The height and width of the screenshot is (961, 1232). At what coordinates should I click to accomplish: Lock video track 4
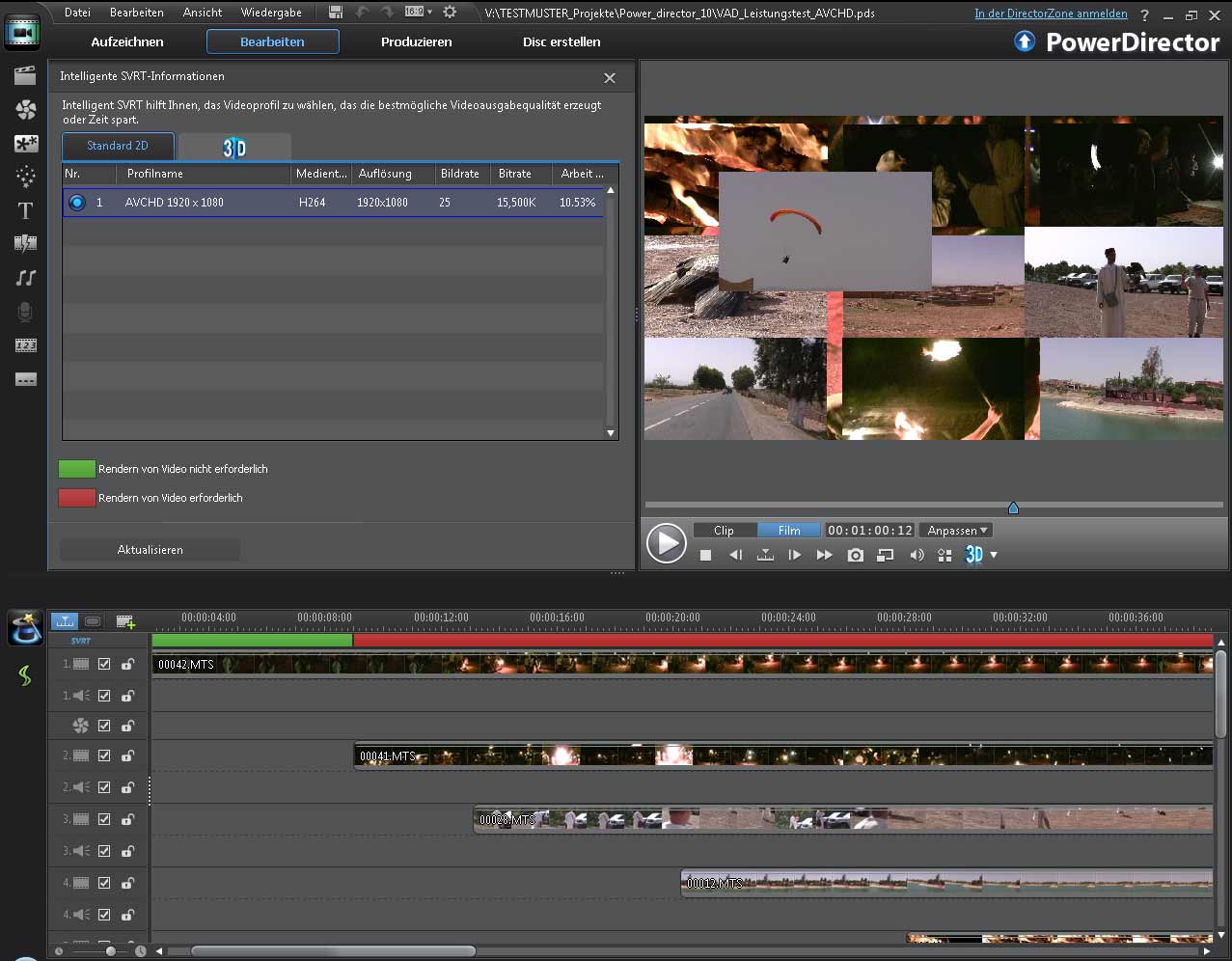[127, 883]
